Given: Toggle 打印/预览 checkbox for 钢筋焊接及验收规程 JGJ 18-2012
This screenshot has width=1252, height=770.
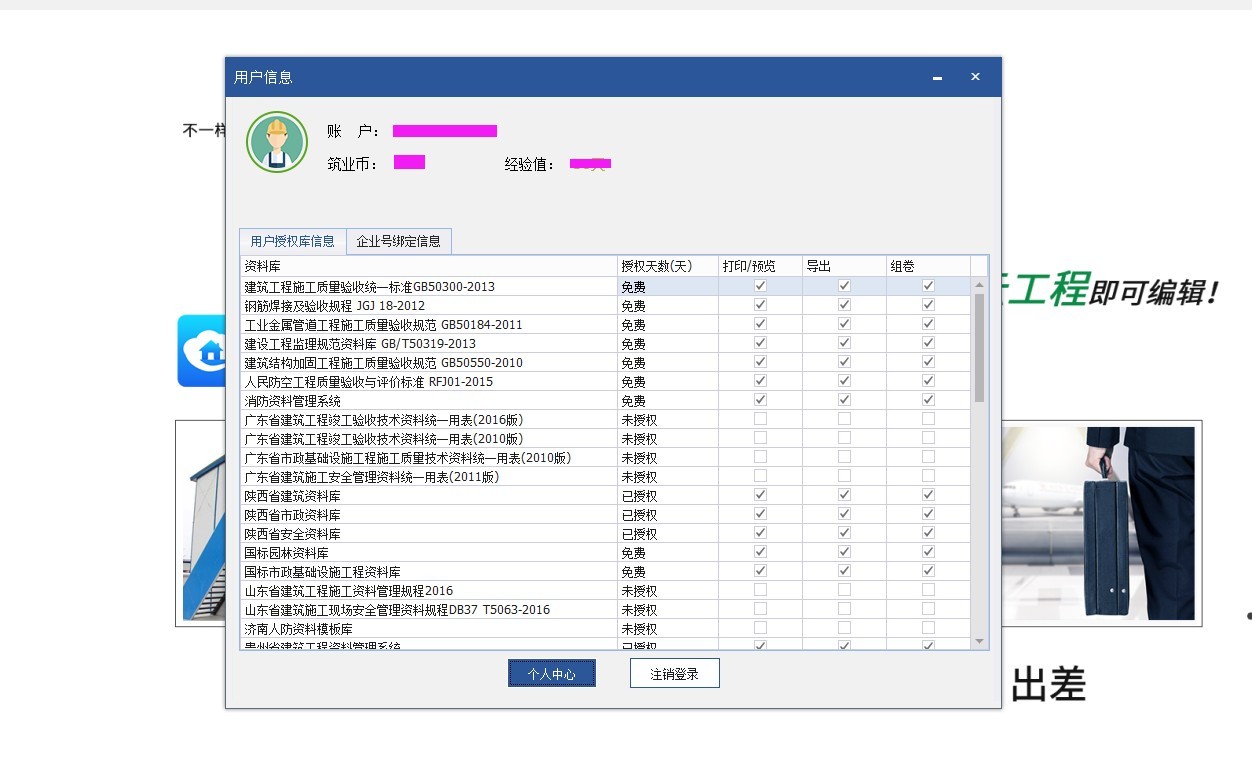Looking at the screenshot, I should pos(760,305).
